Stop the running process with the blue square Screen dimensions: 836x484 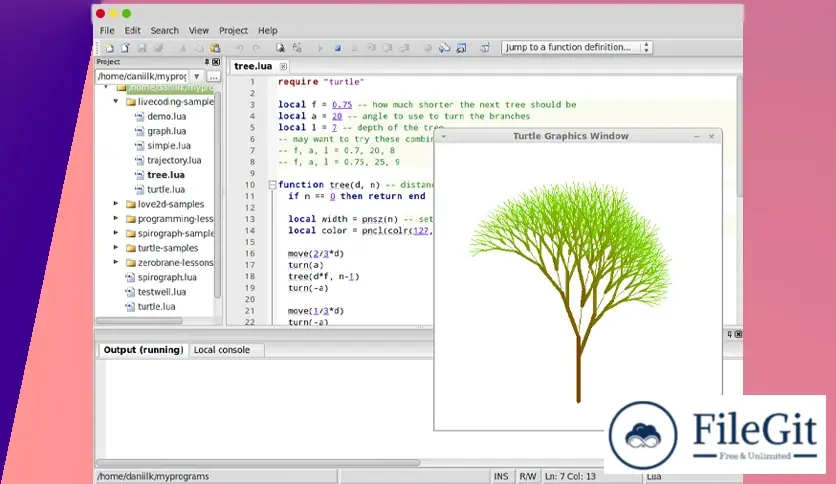337,48
